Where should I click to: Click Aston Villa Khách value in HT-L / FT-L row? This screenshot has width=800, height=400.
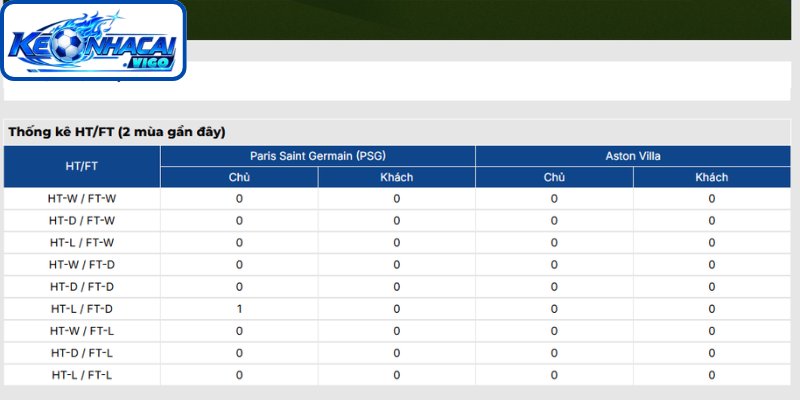(x=712, y=375)
